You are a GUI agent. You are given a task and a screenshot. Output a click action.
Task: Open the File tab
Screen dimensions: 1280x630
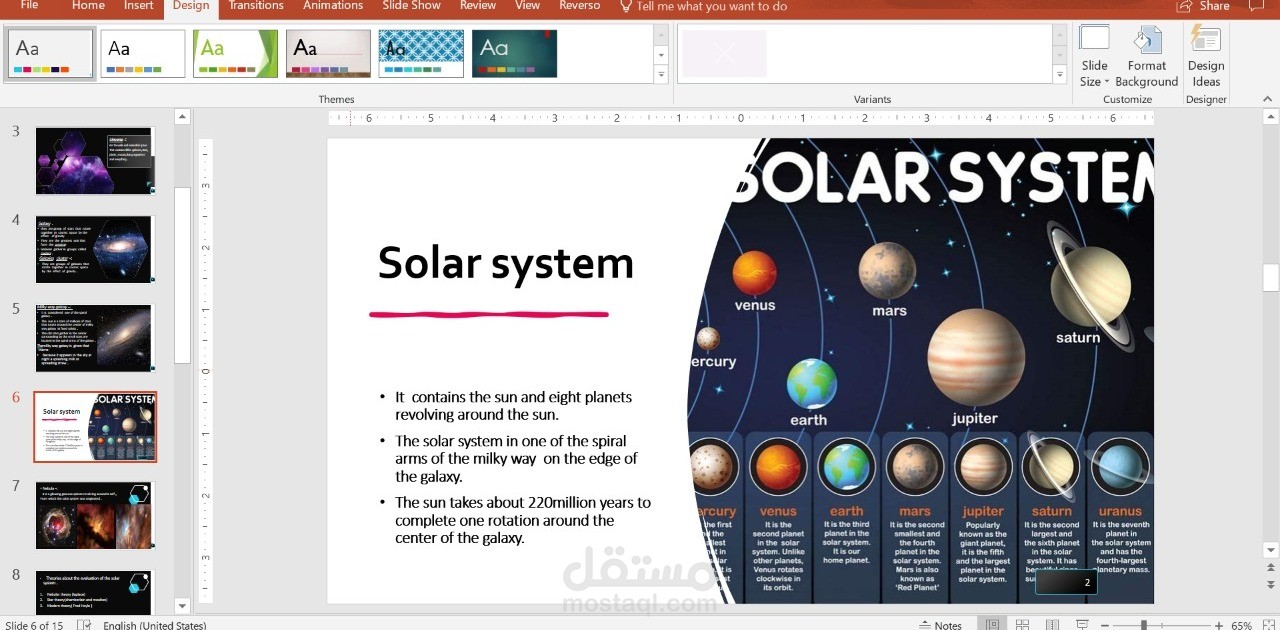tap(29, 6)
